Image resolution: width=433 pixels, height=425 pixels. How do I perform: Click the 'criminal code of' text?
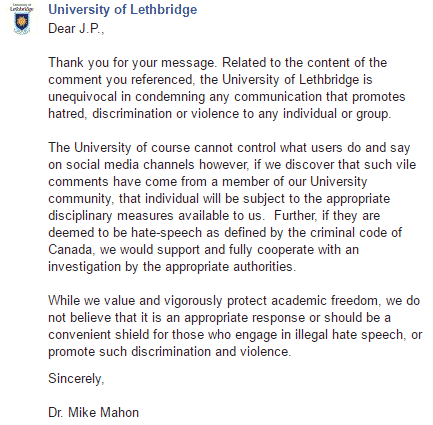tap(356, 233)
